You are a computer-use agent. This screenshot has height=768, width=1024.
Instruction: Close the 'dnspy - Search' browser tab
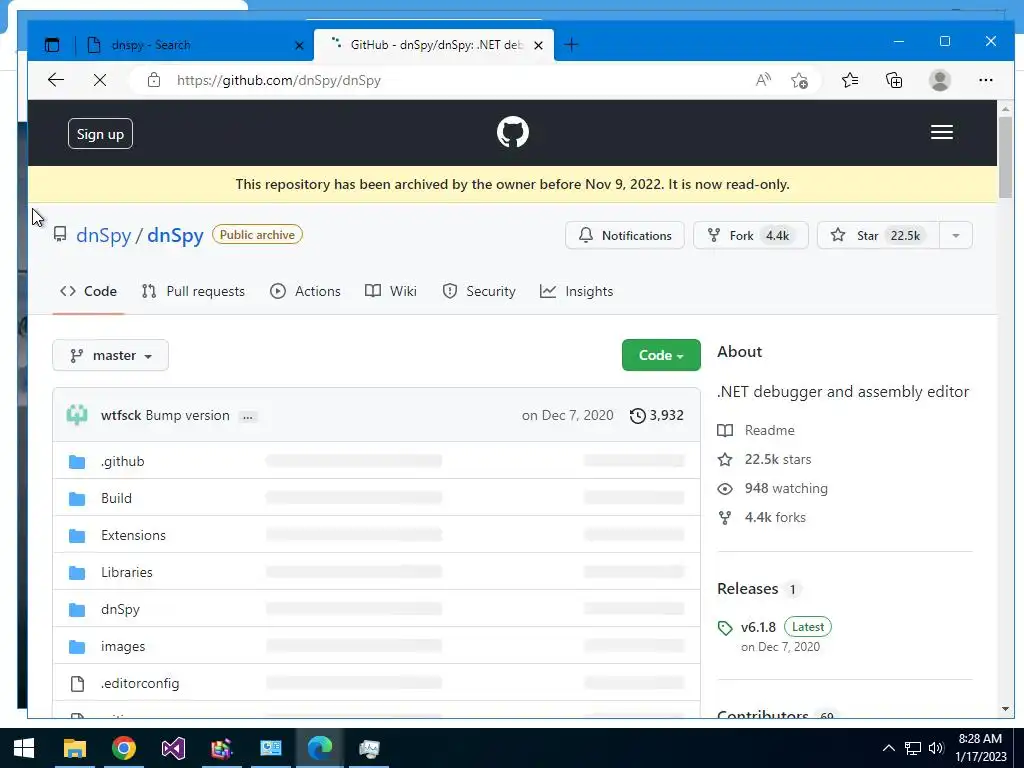click(x=299, y=45)
